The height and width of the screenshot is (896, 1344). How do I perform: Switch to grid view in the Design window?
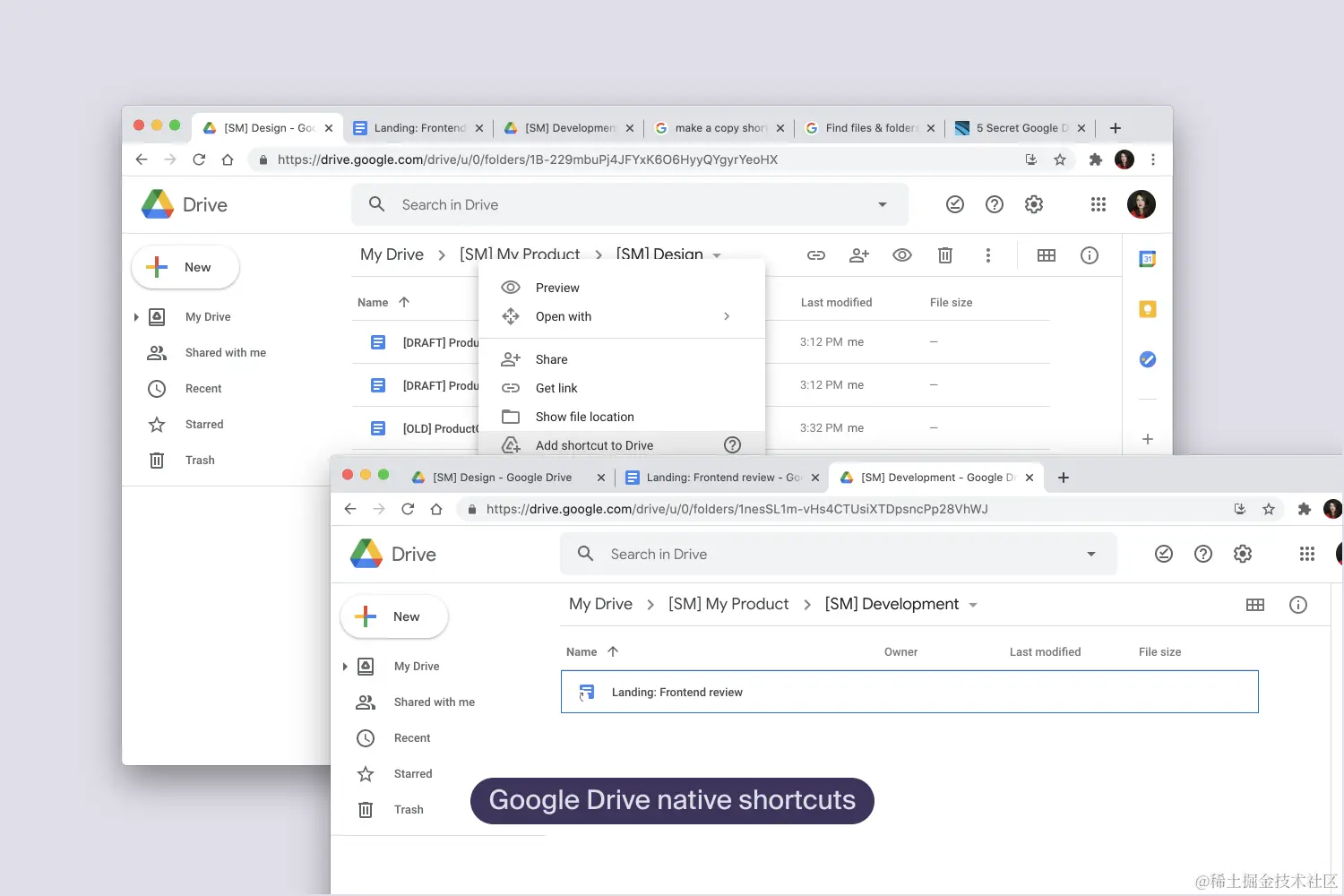pos(1046,255)
